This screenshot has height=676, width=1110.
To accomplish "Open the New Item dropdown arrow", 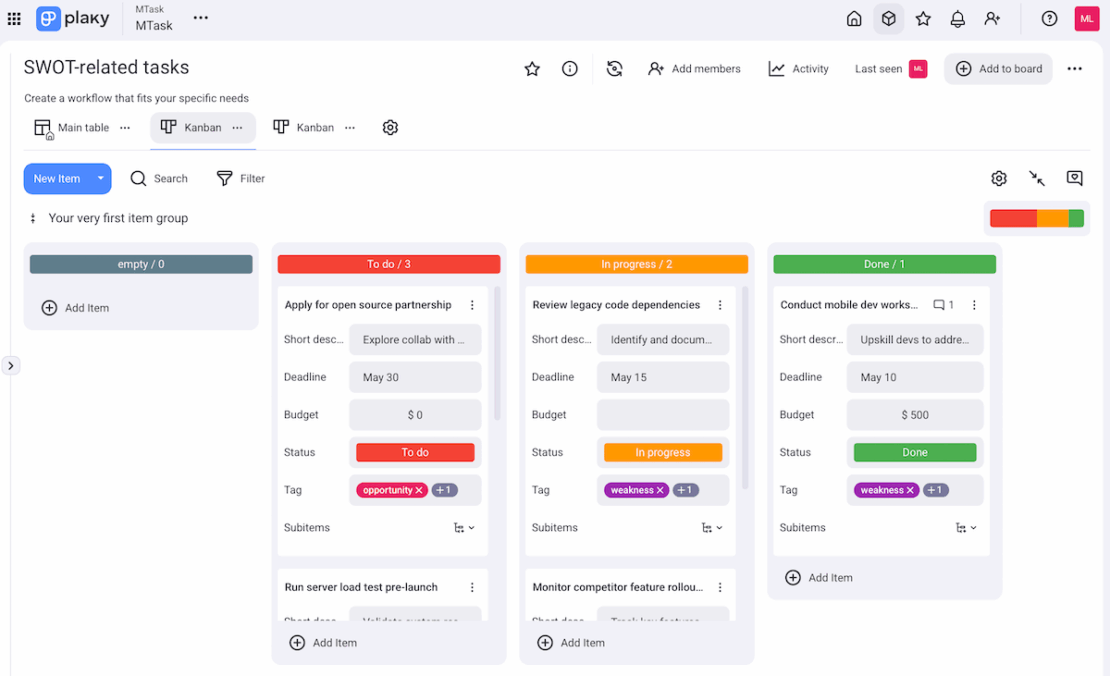I will click(x=100, y=178).
